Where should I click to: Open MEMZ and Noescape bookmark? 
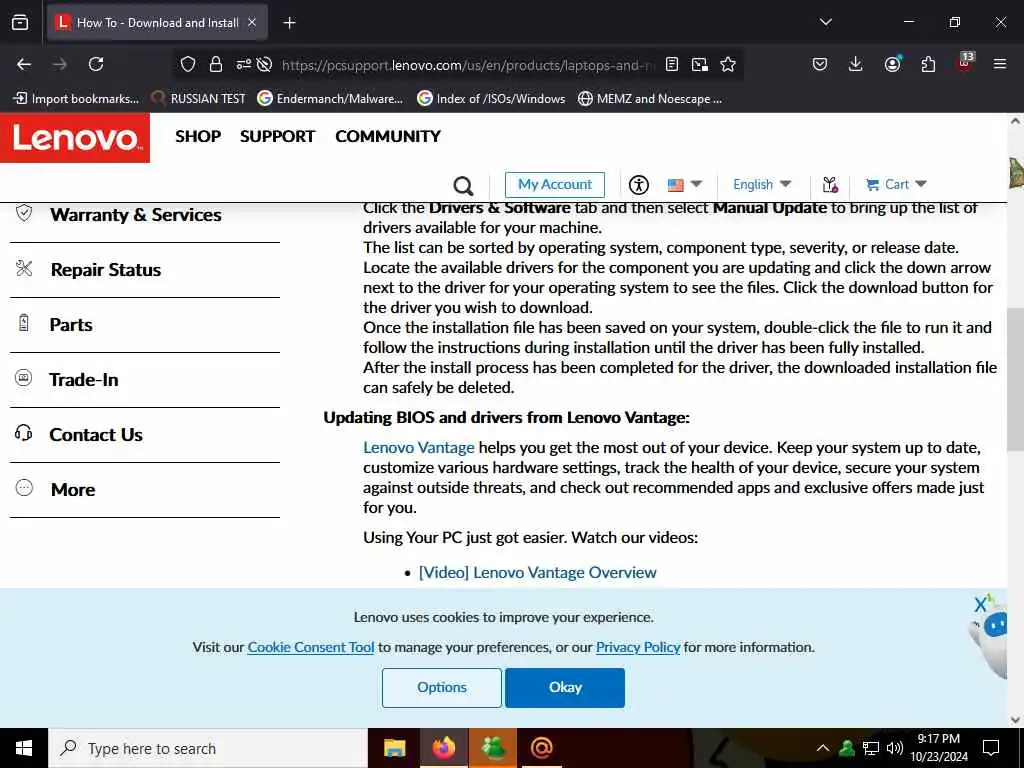(x=650, y=99)
